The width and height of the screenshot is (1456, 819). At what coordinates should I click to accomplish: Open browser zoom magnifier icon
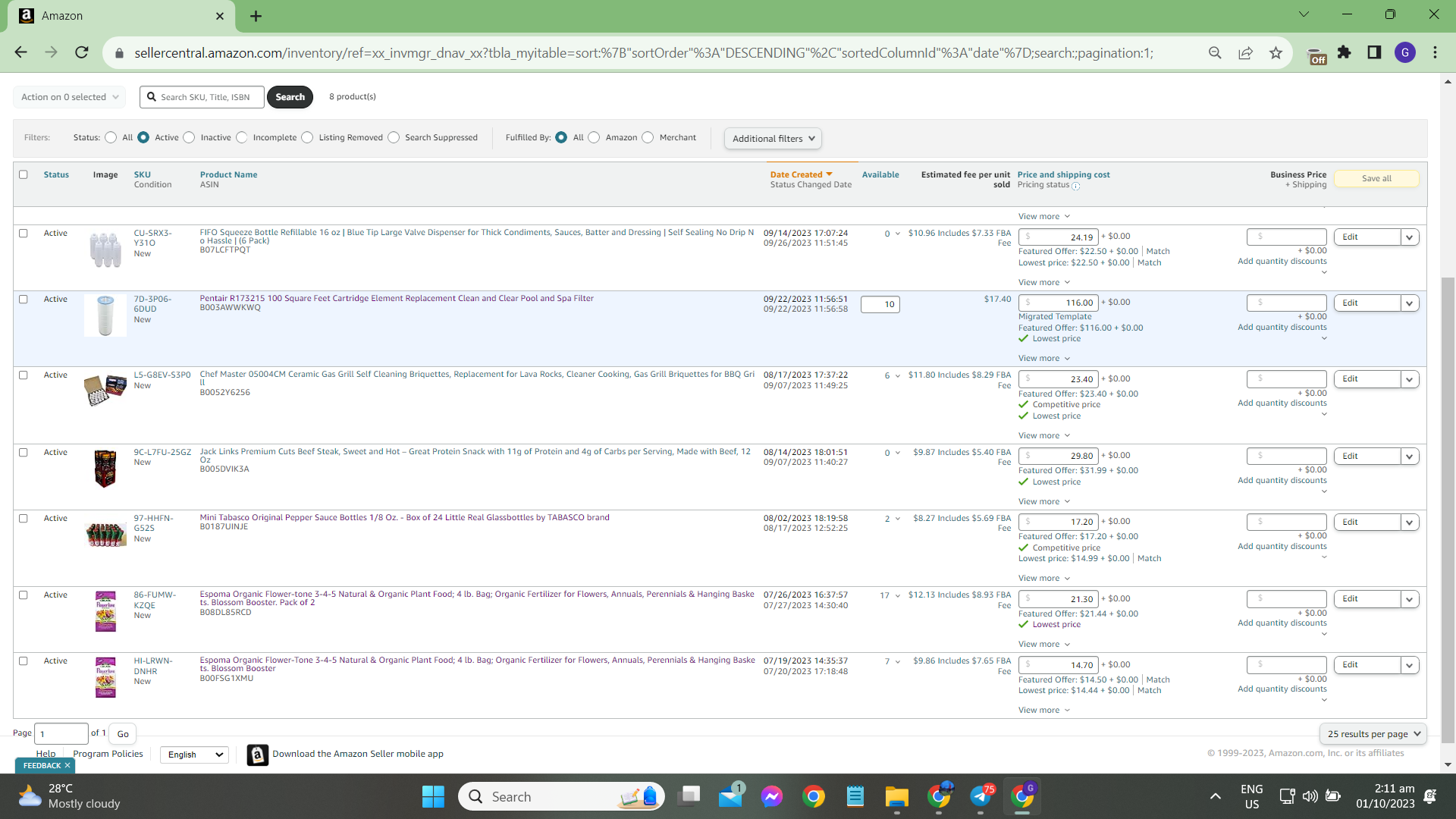[x=1215, y=52]
